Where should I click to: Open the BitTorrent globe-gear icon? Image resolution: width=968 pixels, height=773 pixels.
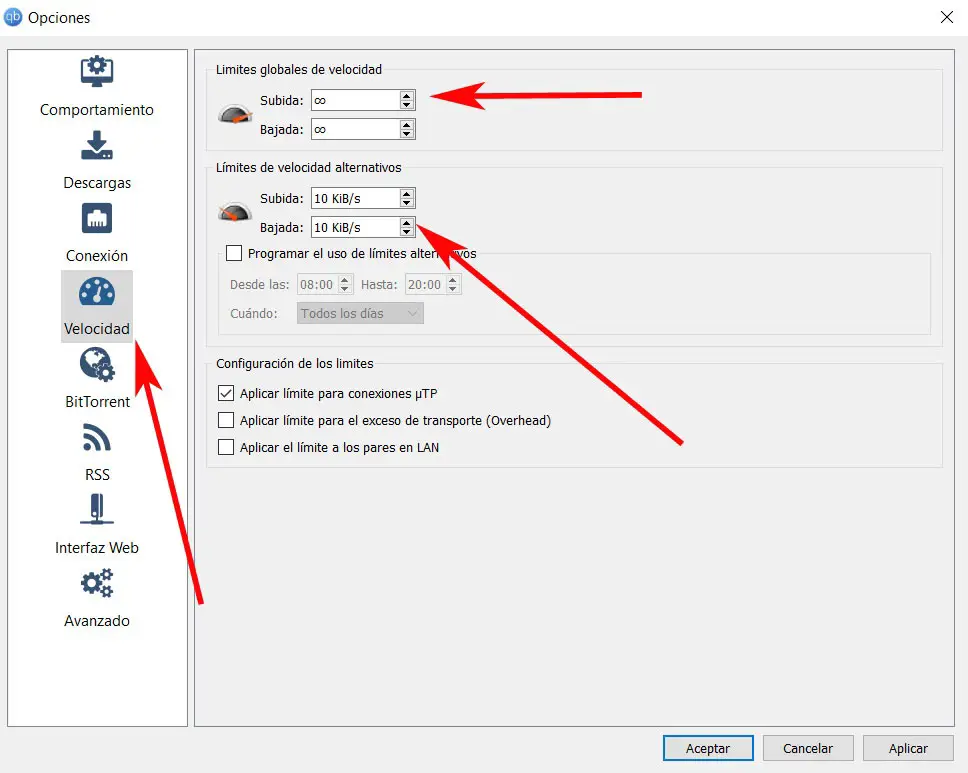(x=97, y=364)
